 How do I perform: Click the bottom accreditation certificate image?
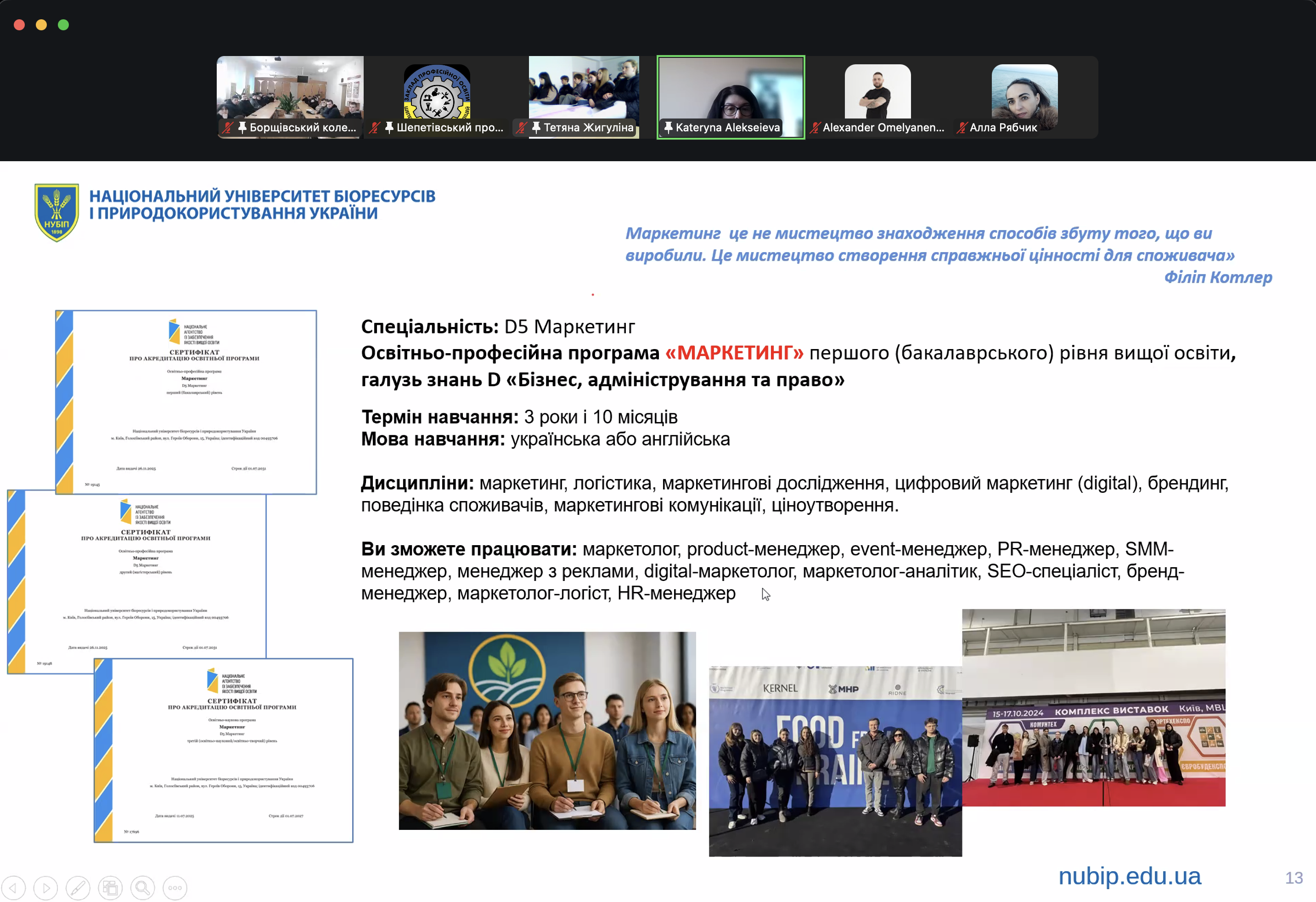[224, 750]
